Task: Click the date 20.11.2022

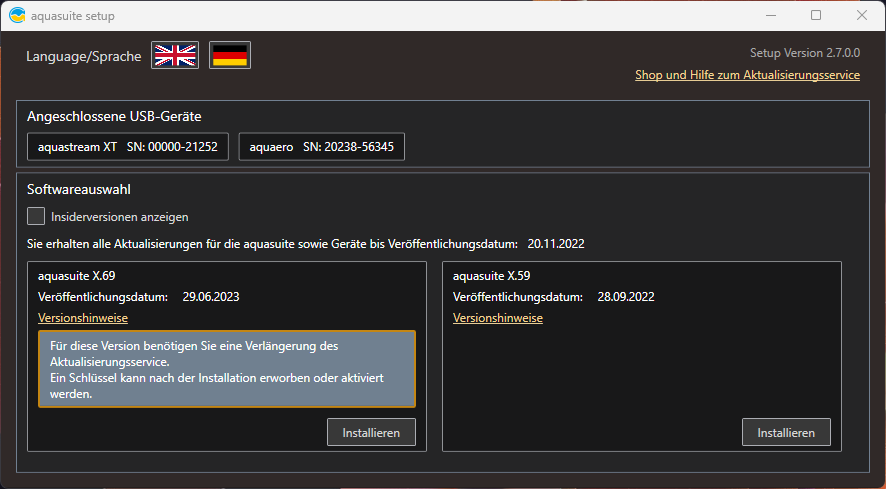Action: (x=556, y=244)
